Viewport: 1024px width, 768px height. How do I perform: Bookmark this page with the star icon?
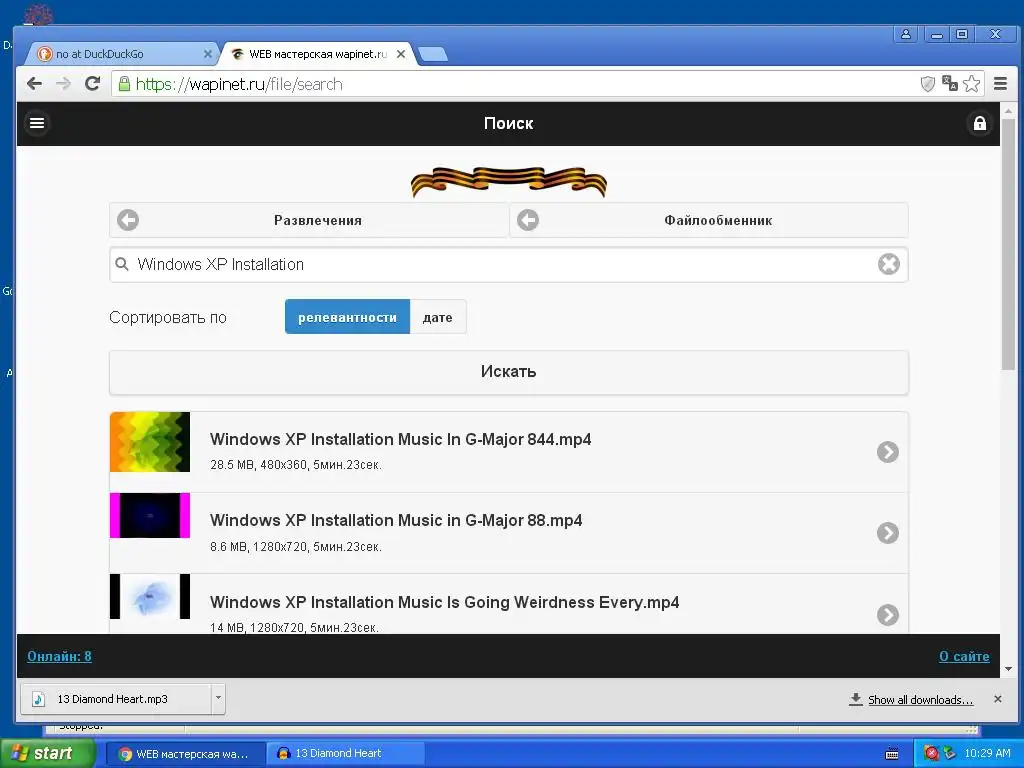pos(972,84)
